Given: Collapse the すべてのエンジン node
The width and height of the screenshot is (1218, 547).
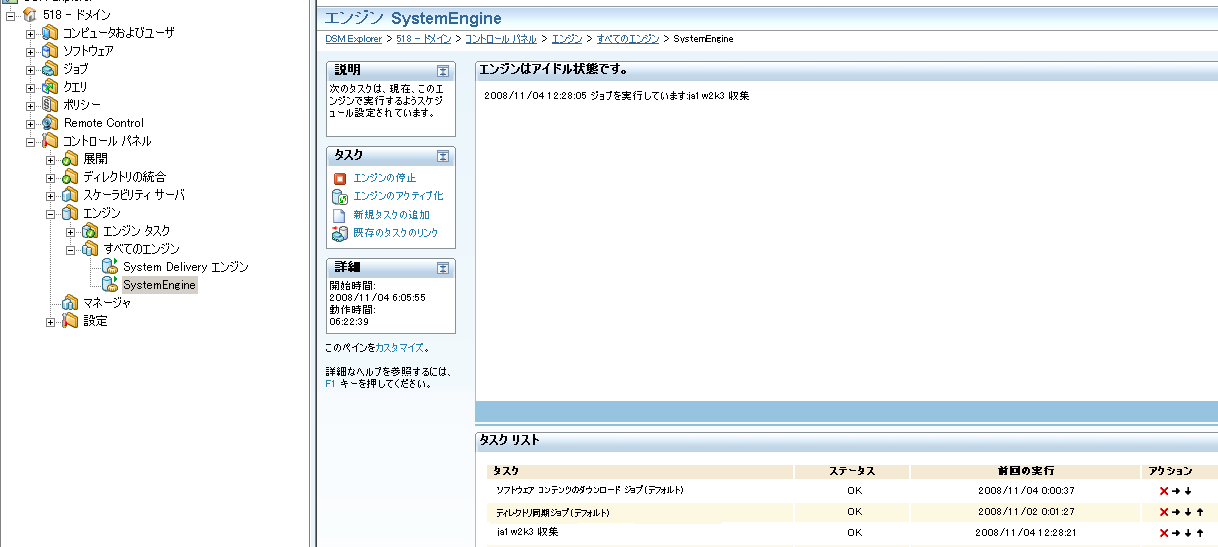Looking at the screenshot, I should tap(71, 249).
